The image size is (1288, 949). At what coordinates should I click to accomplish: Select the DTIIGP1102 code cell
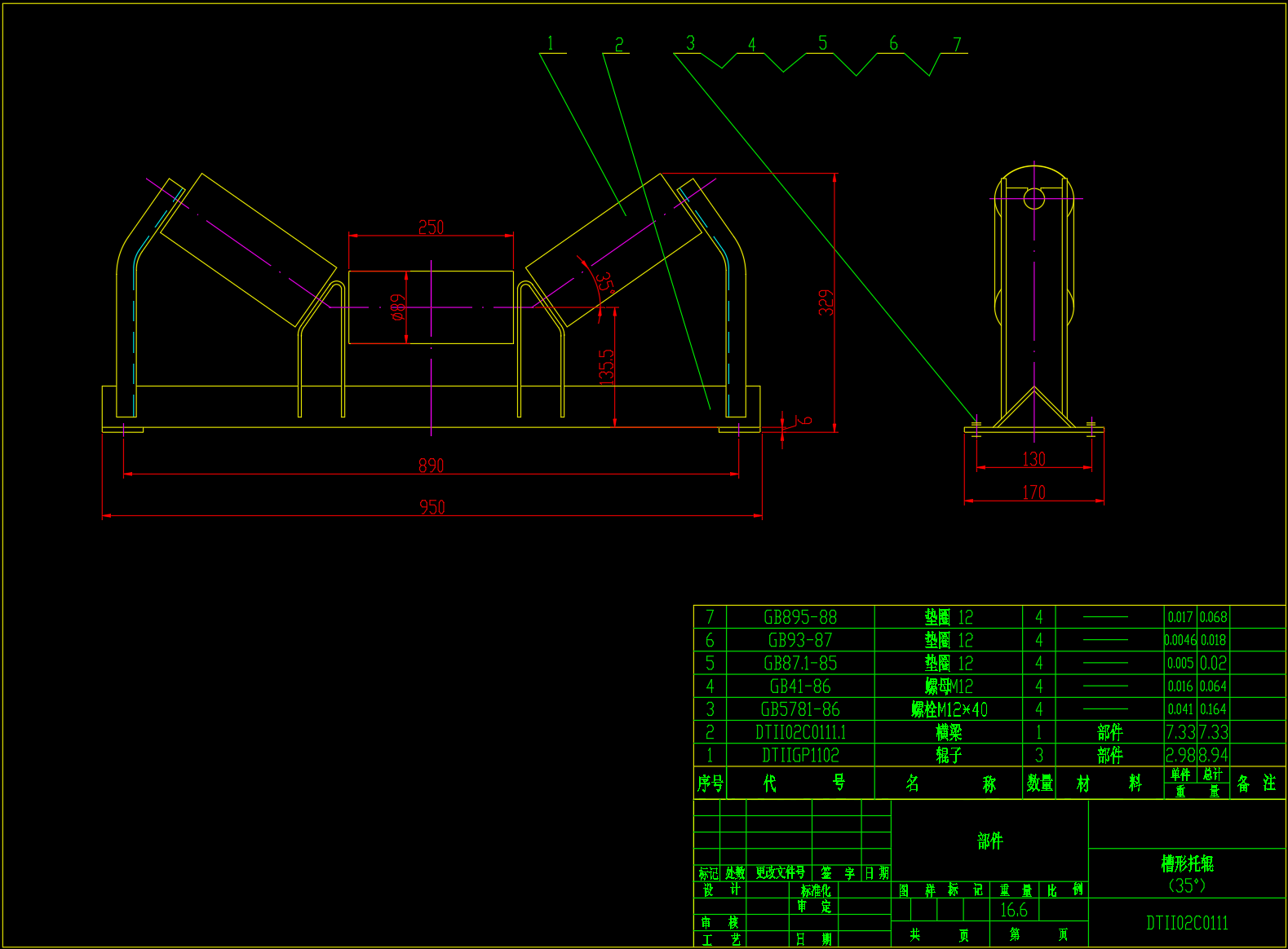coord(799,756)
